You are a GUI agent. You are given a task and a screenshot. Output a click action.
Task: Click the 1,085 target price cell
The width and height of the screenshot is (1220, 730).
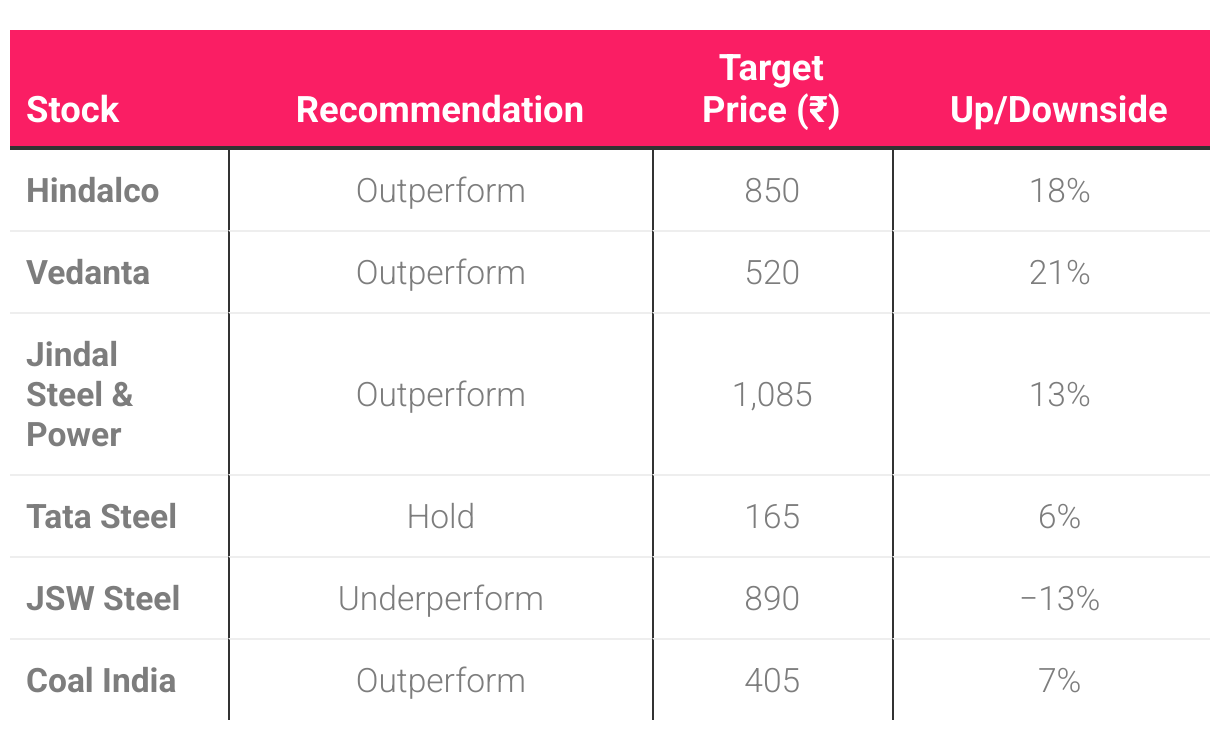[x=772, y=395]
